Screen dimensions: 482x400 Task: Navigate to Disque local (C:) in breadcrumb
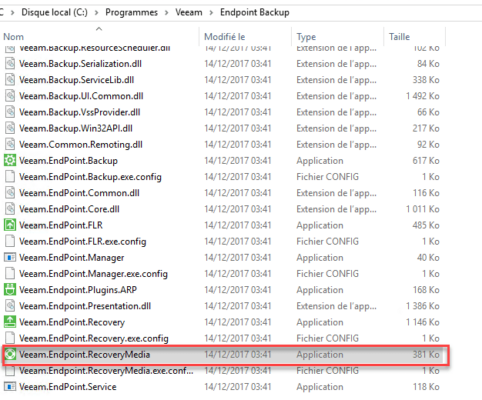click(x=55, y=13)
